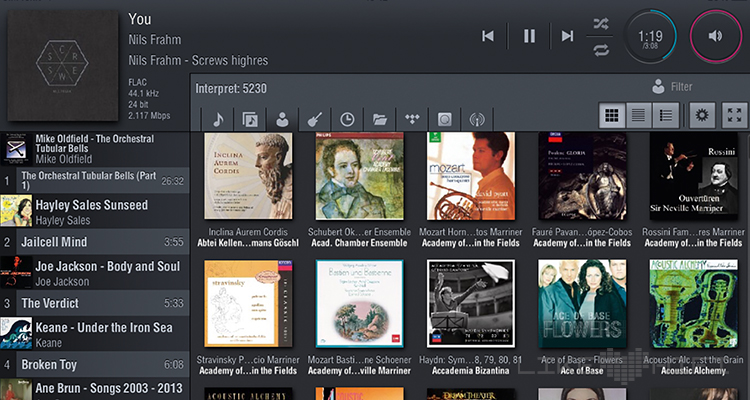Screen dimensions: 750x400
Task: Open the tracks view with note icon
Action: pos(218,119)
